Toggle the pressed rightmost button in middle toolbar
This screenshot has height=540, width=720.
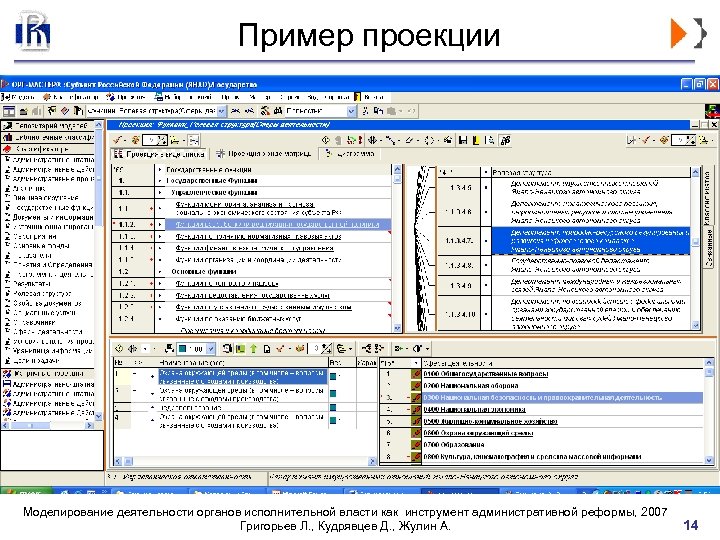(x=505, y=140)
